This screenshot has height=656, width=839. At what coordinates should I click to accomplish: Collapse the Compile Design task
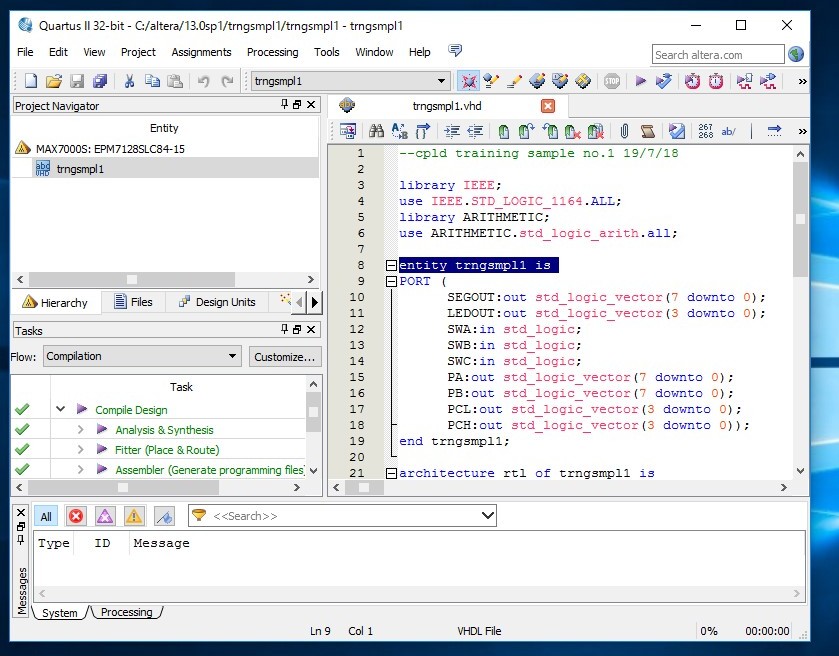tap(60, 409)
